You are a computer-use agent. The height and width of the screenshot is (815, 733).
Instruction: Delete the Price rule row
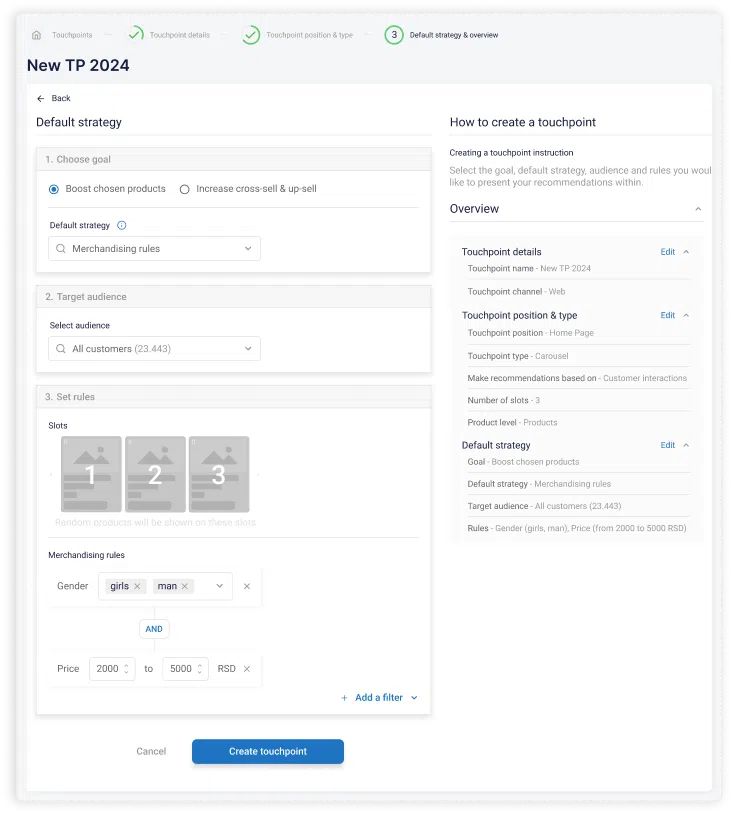tap(247, 669)
